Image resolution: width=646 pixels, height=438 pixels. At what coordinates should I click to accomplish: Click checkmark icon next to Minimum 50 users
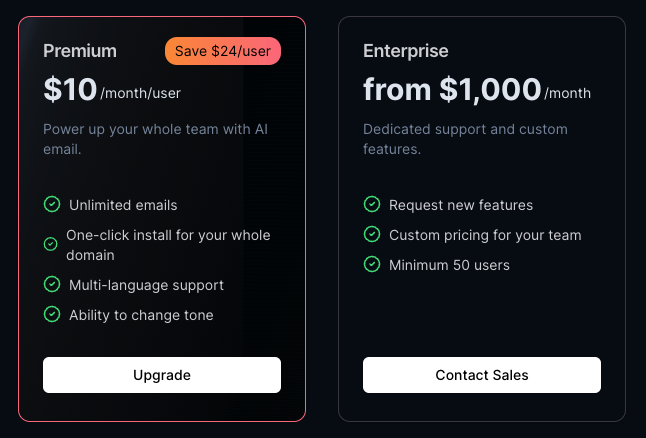point(372,264)
